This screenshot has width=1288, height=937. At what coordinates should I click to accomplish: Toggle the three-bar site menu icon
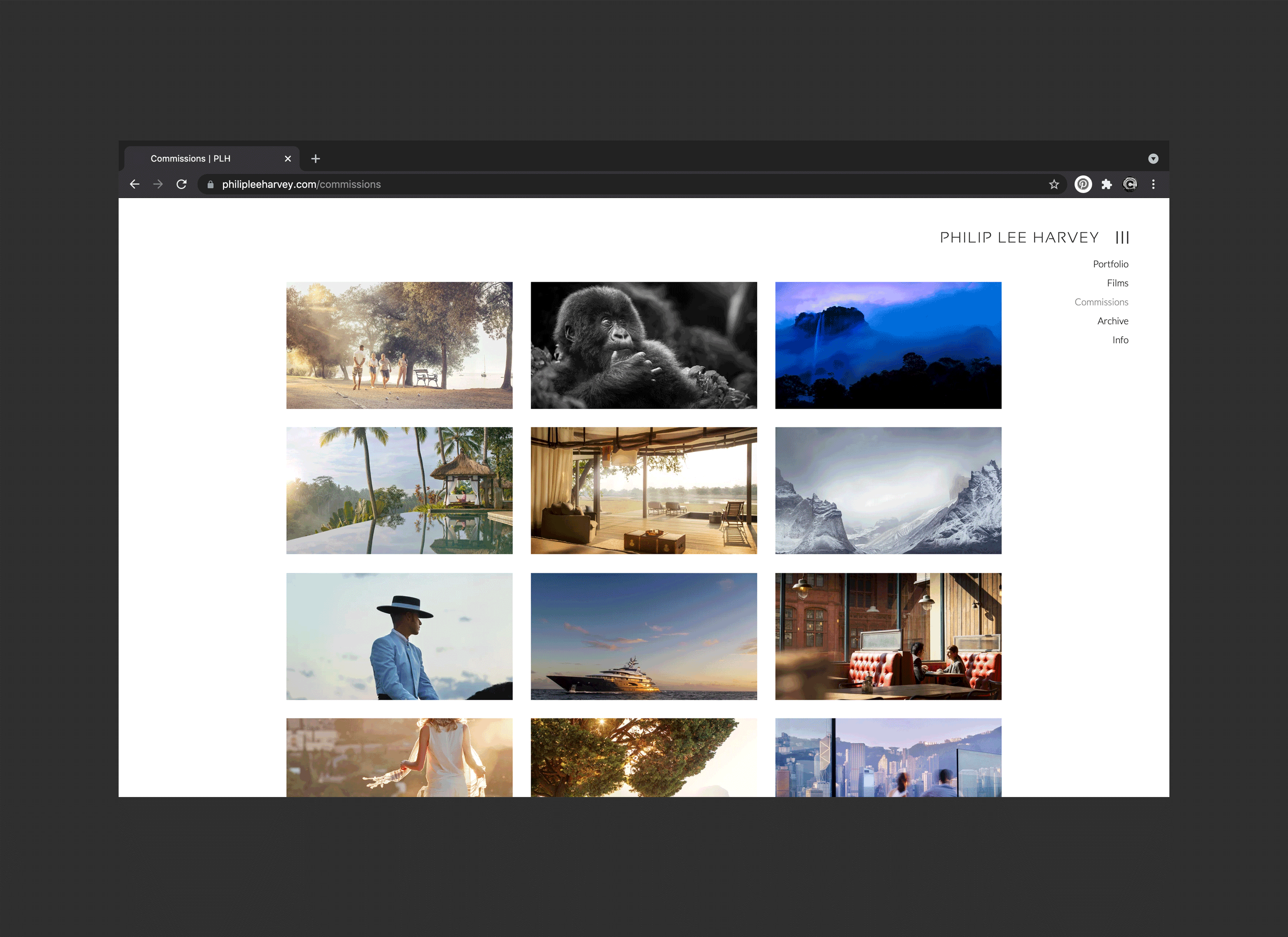(1122, 237)
